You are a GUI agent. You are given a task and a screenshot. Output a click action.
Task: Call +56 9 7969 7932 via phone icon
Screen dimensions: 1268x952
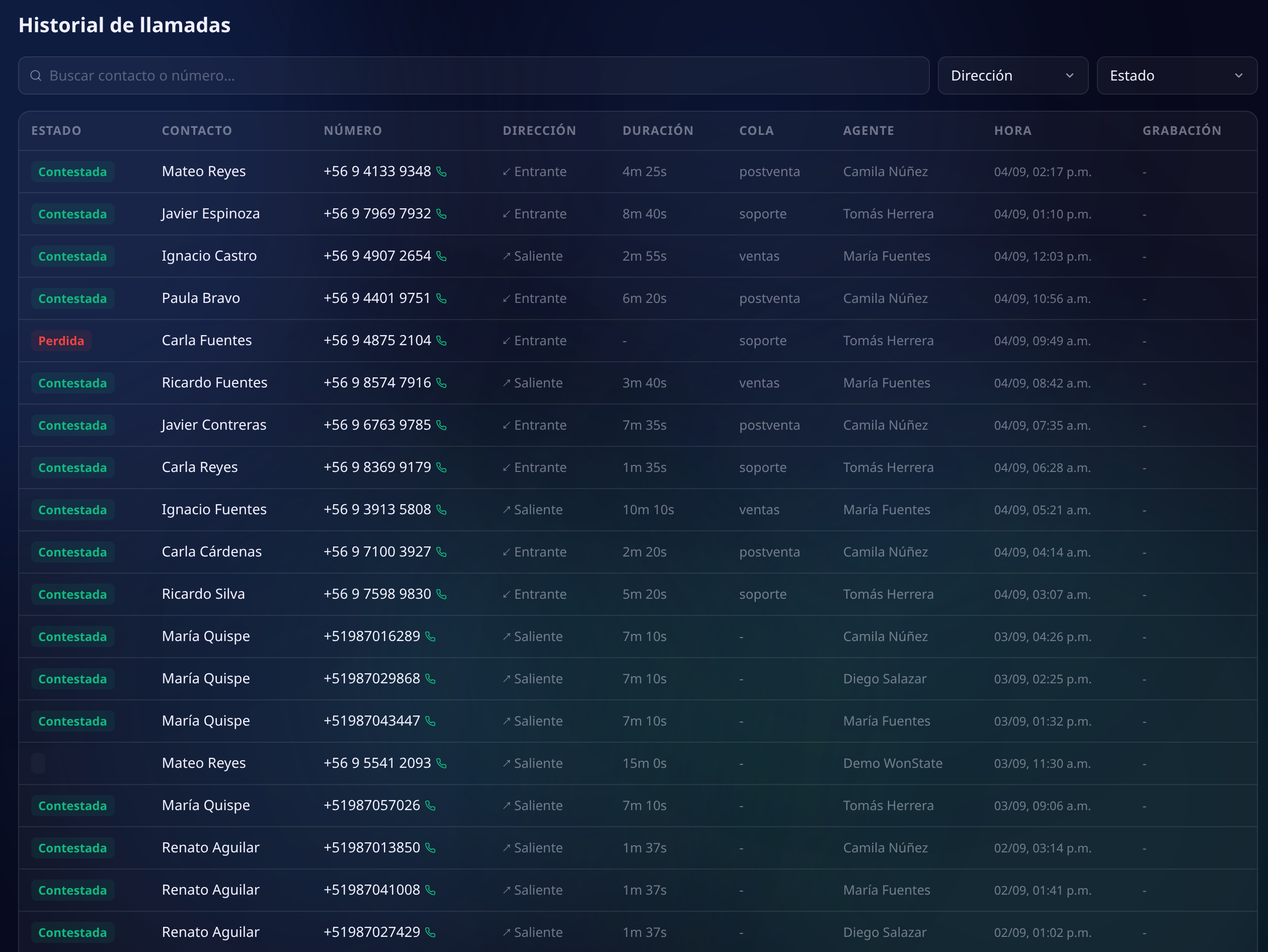pos(441,214)
